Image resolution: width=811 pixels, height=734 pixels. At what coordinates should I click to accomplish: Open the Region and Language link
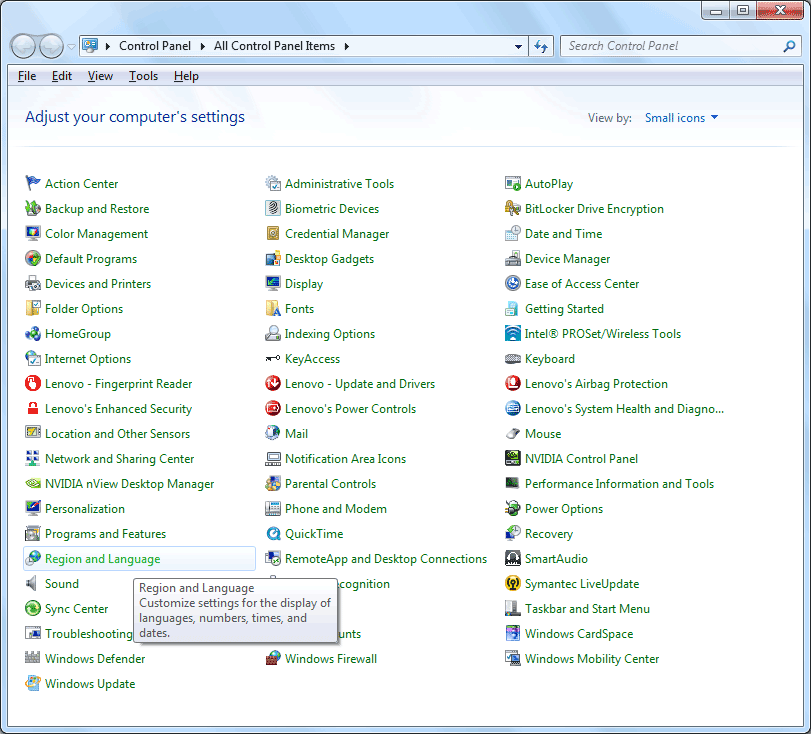pyautogui.click(x=102, y=559)
